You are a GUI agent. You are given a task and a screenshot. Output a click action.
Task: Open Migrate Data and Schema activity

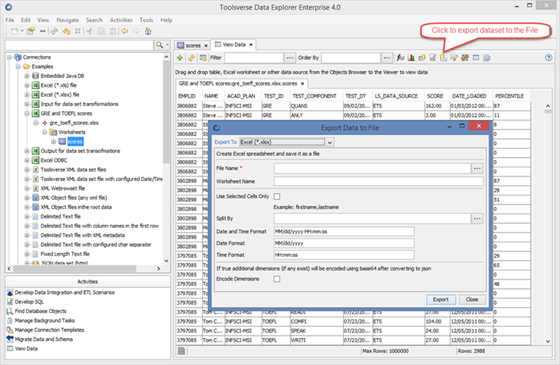[44, 339]
